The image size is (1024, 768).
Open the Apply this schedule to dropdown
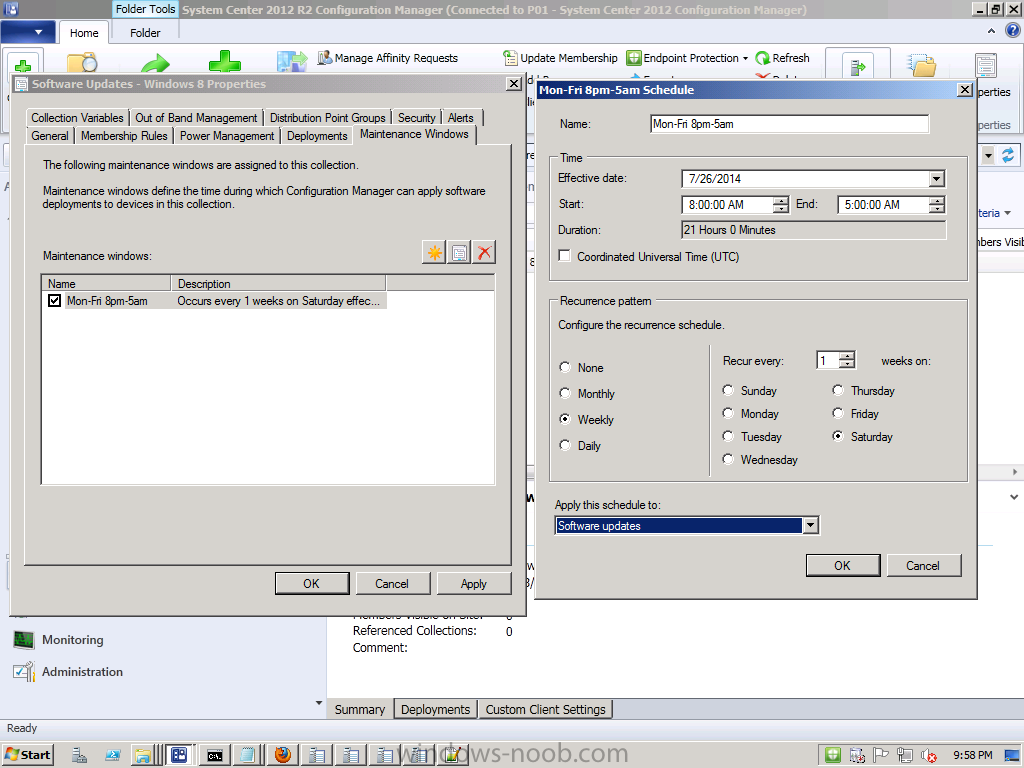click(810, 525)
